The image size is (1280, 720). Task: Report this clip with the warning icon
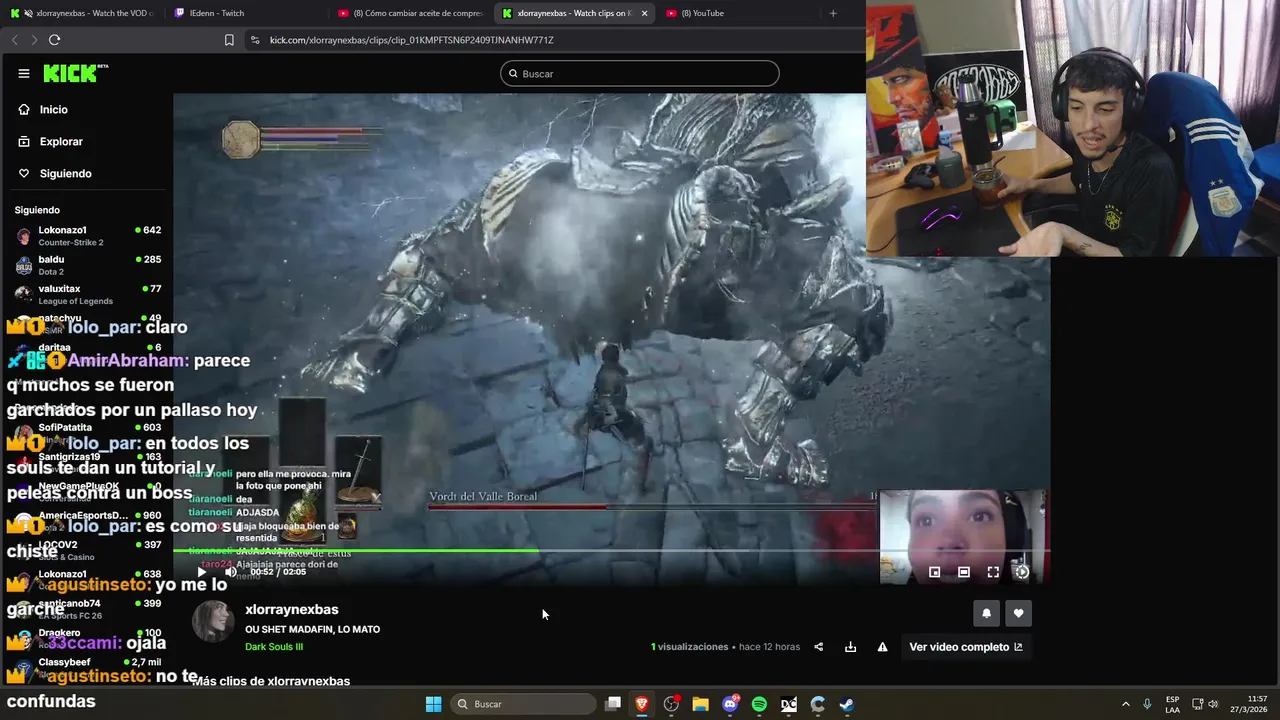(x=882, y=647)
